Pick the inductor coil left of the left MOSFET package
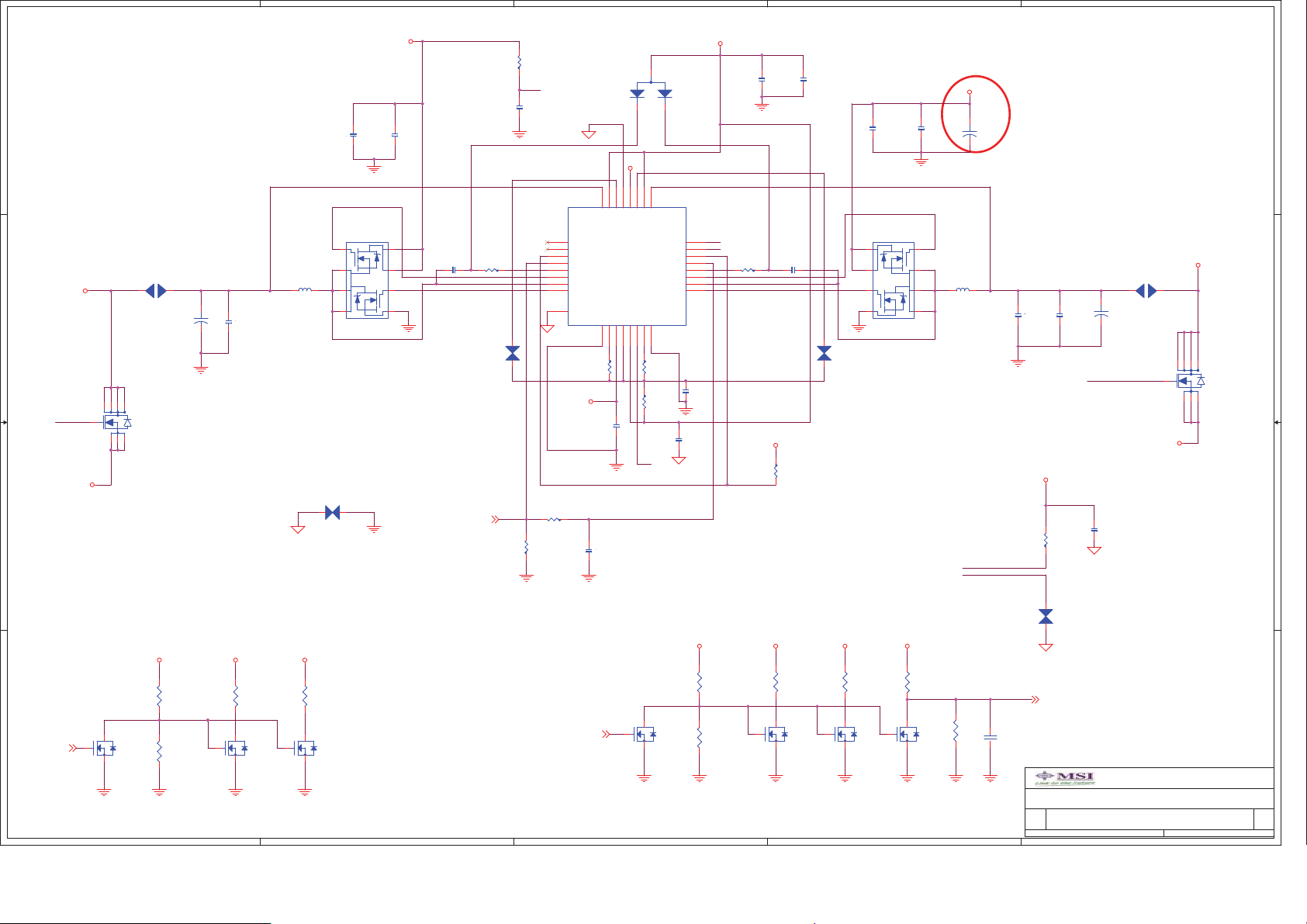The height and width of the screenshot is (924, 1307). 305,290
